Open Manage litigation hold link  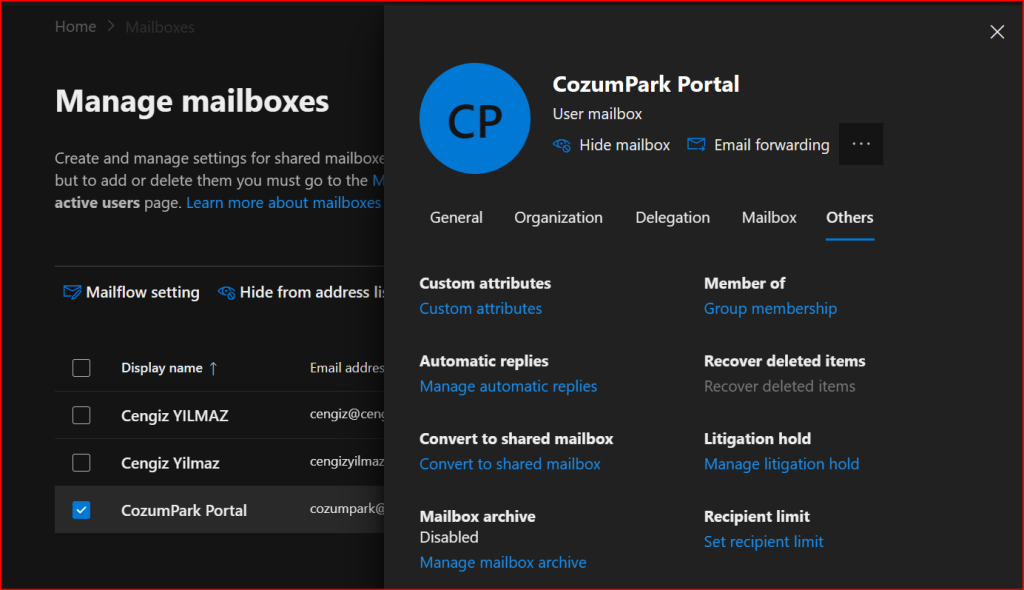click(781, 464)
